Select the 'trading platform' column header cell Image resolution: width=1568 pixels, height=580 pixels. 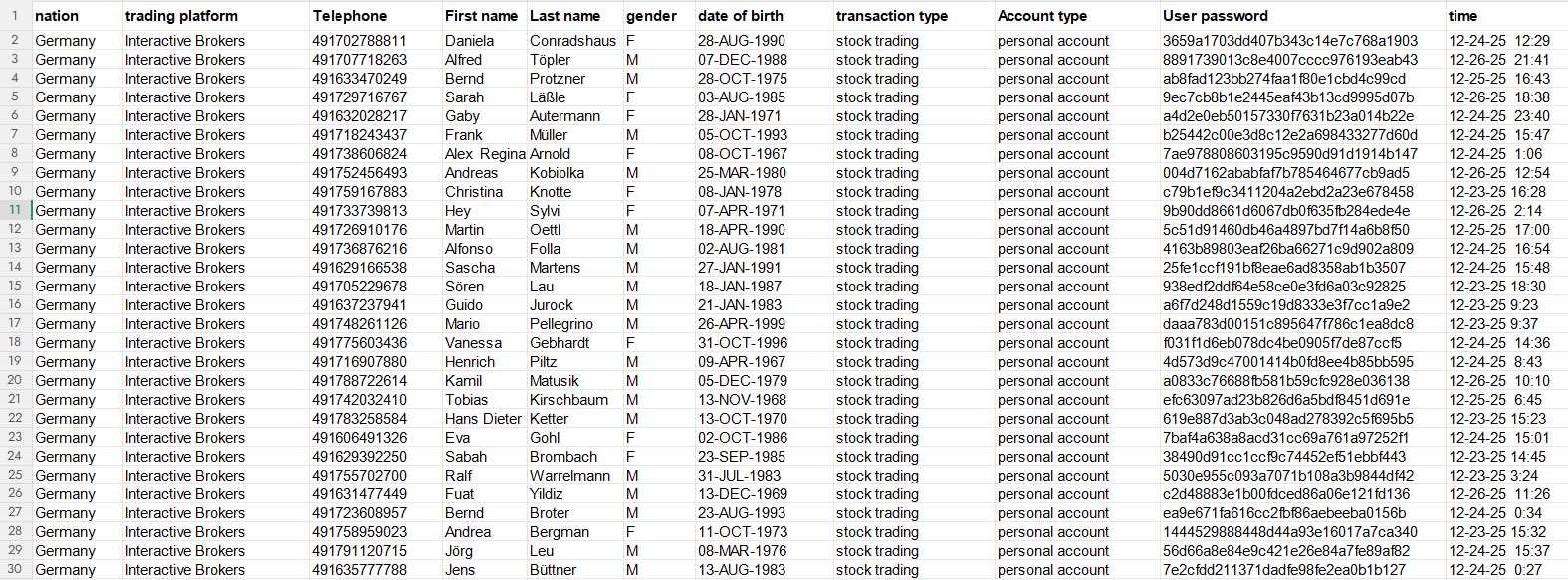coord(215,16)
